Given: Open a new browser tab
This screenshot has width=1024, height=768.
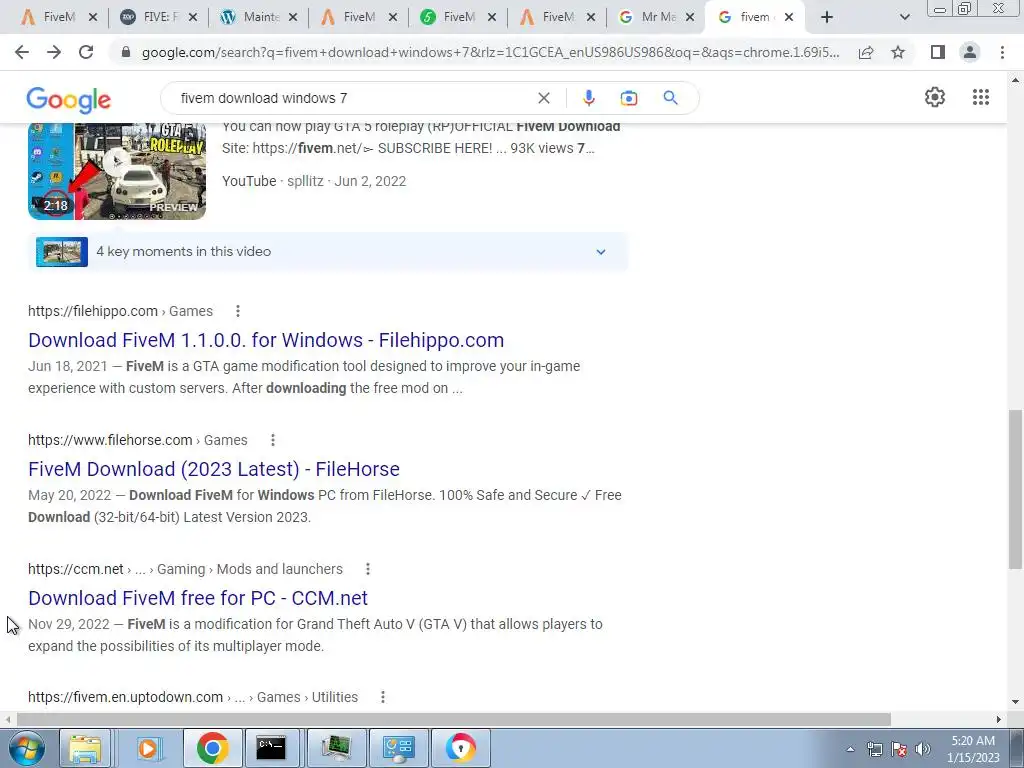Looking at the screenshot, I should click(x=827, y=17).
